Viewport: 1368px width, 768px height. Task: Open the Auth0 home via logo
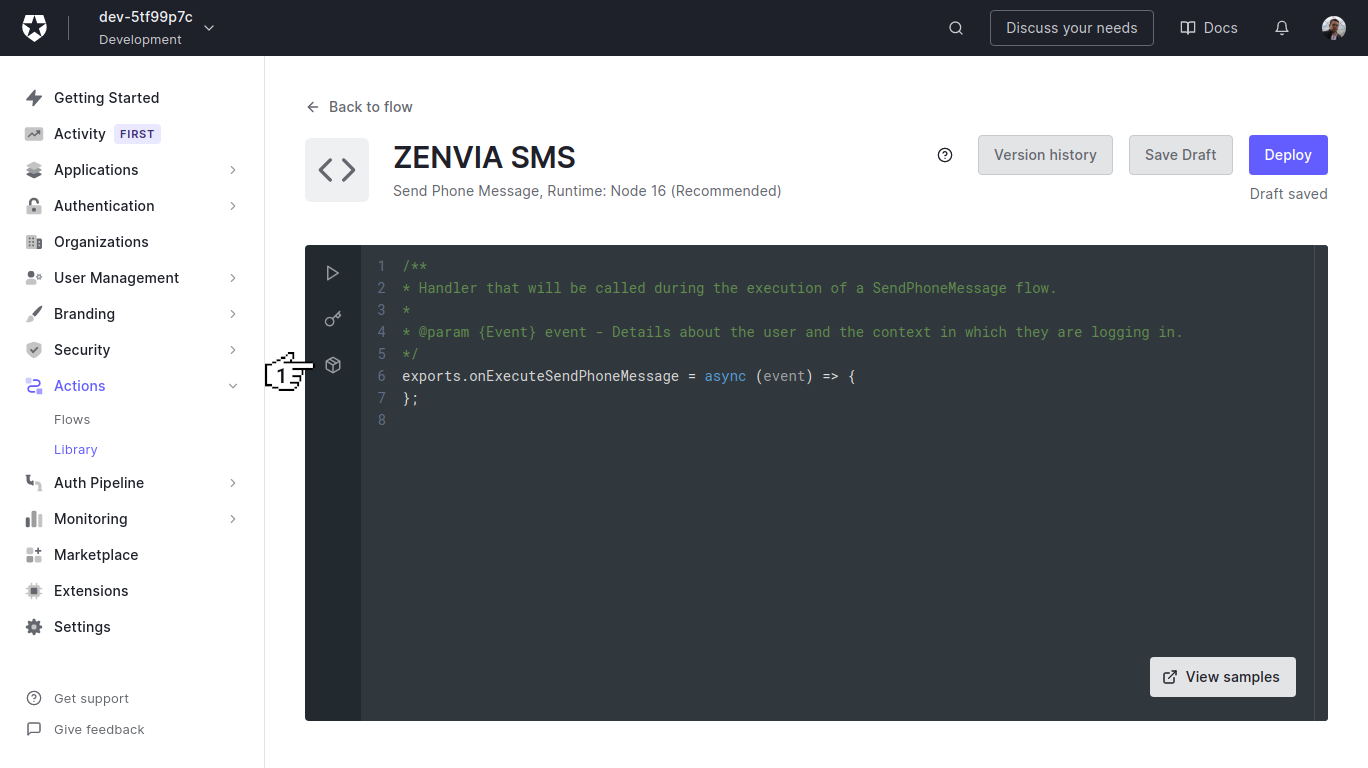[x=35, y=27]
